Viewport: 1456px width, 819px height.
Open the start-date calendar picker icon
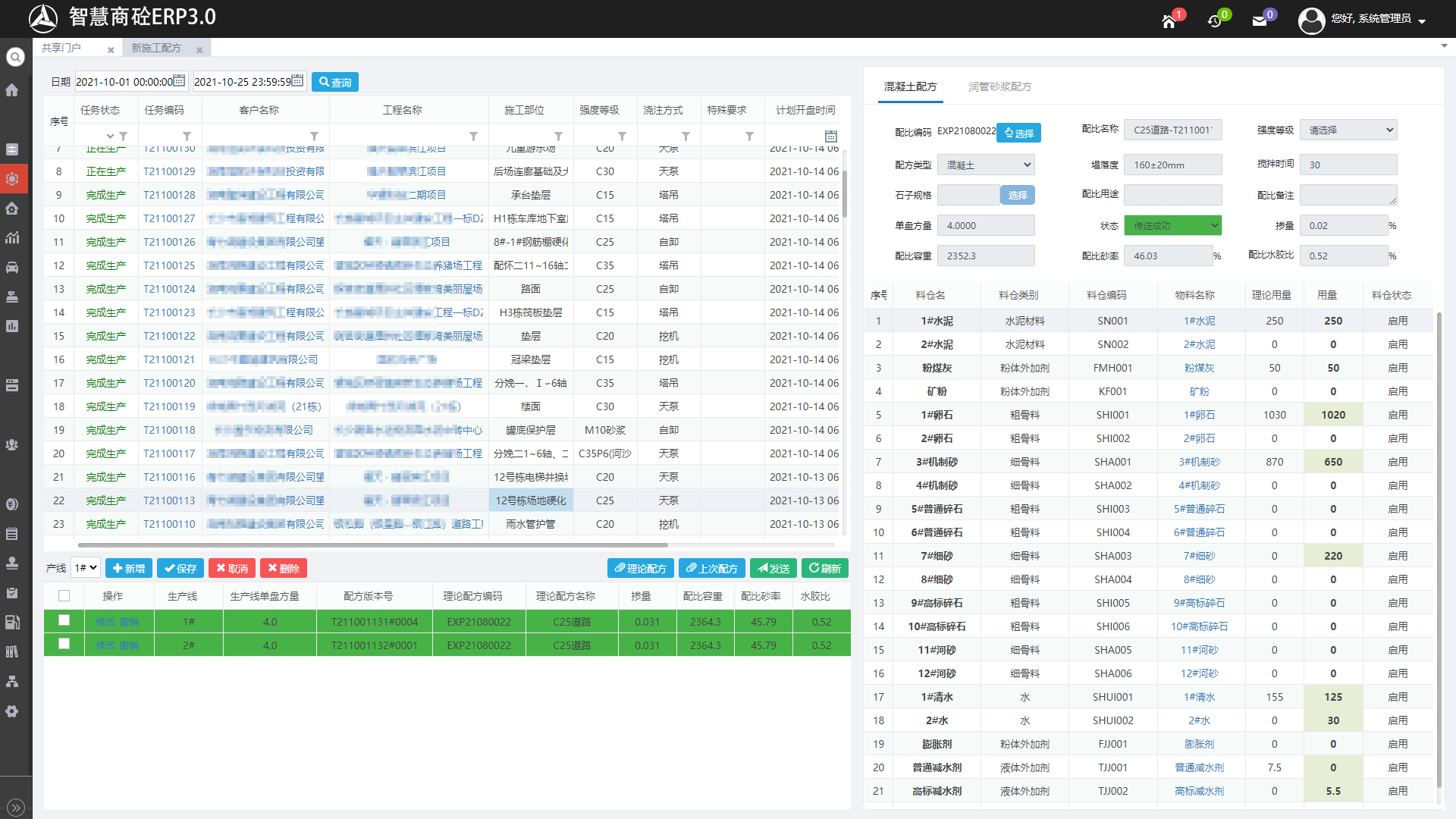(180, 80)
